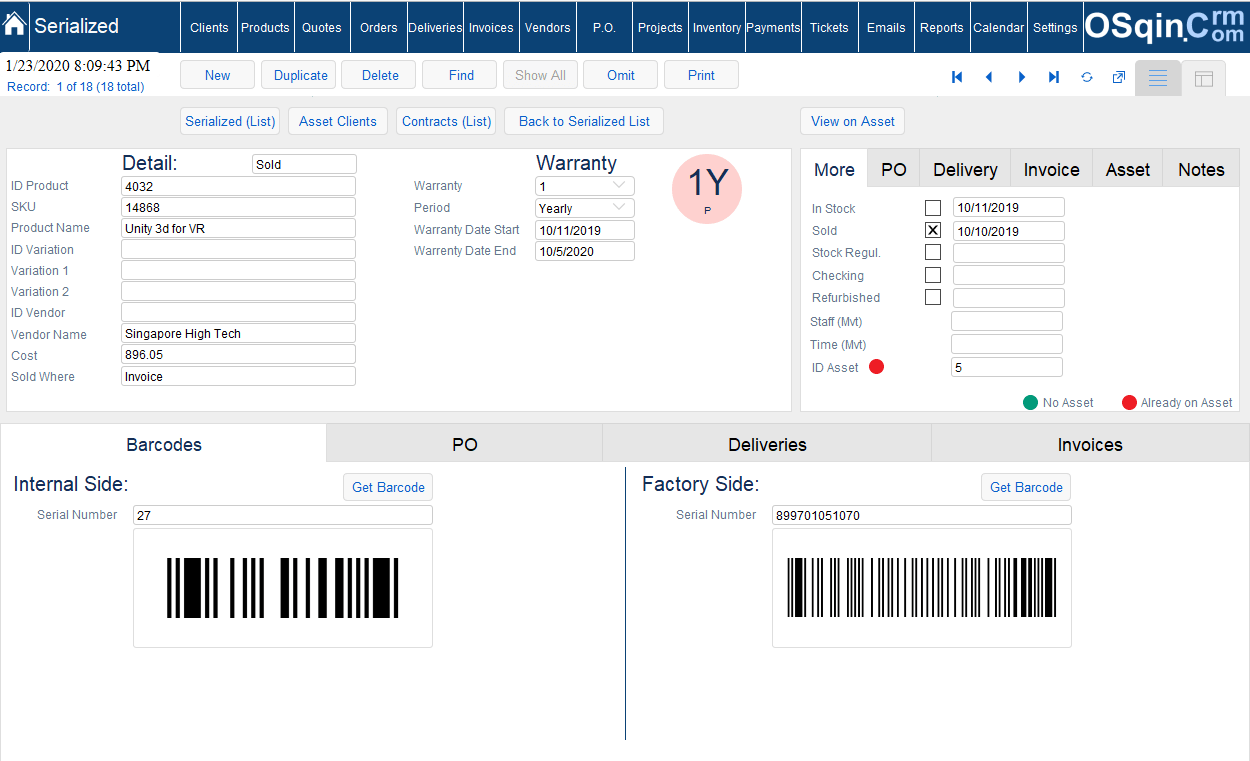Viewport: 1250px width, 761px height.
Task: Open the Invoices menu in top bar
Action: (x=491, y=27)
